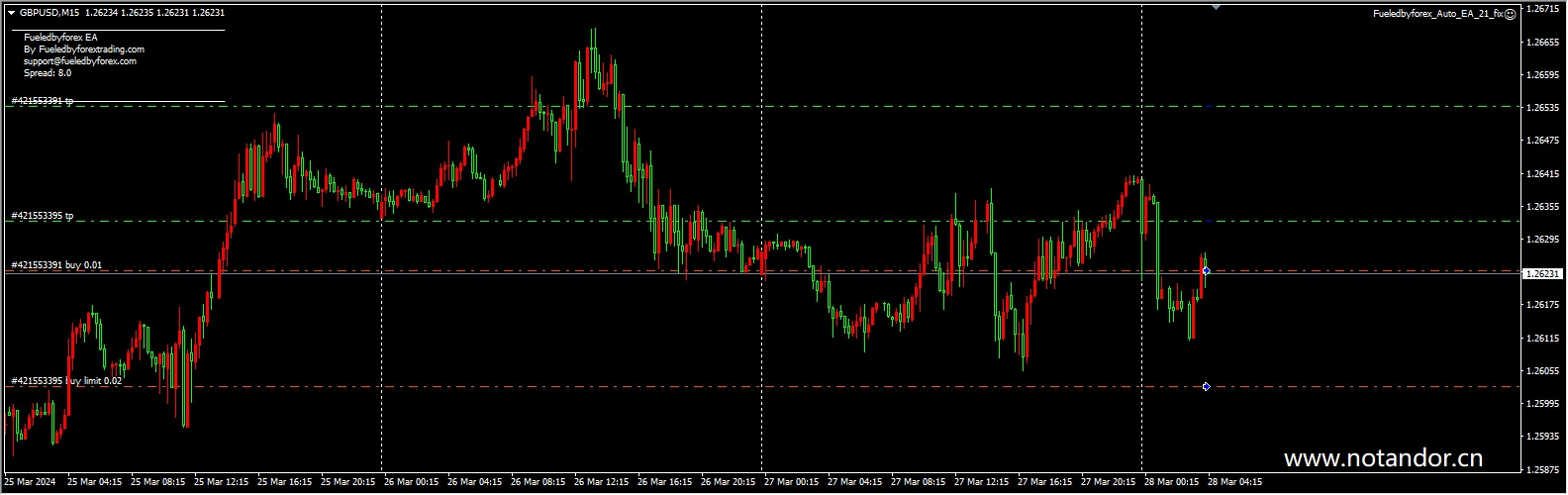Click the '28 Mar 00:15' time axis label
Screen dimensions: 1568x495
pos(1172,482)
